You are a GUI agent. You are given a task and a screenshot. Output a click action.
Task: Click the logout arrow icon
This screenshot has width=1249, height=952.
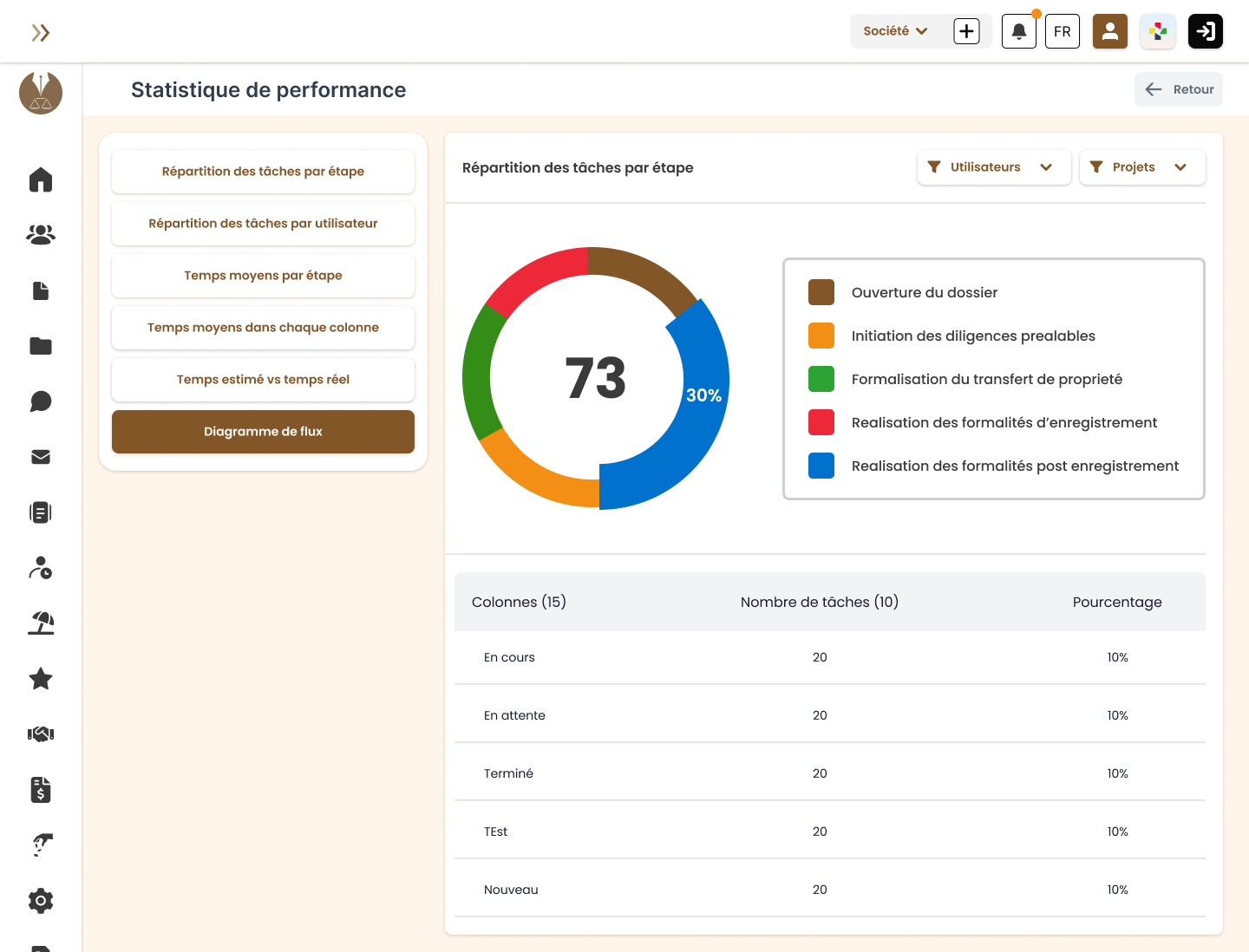pos(1206,31)
